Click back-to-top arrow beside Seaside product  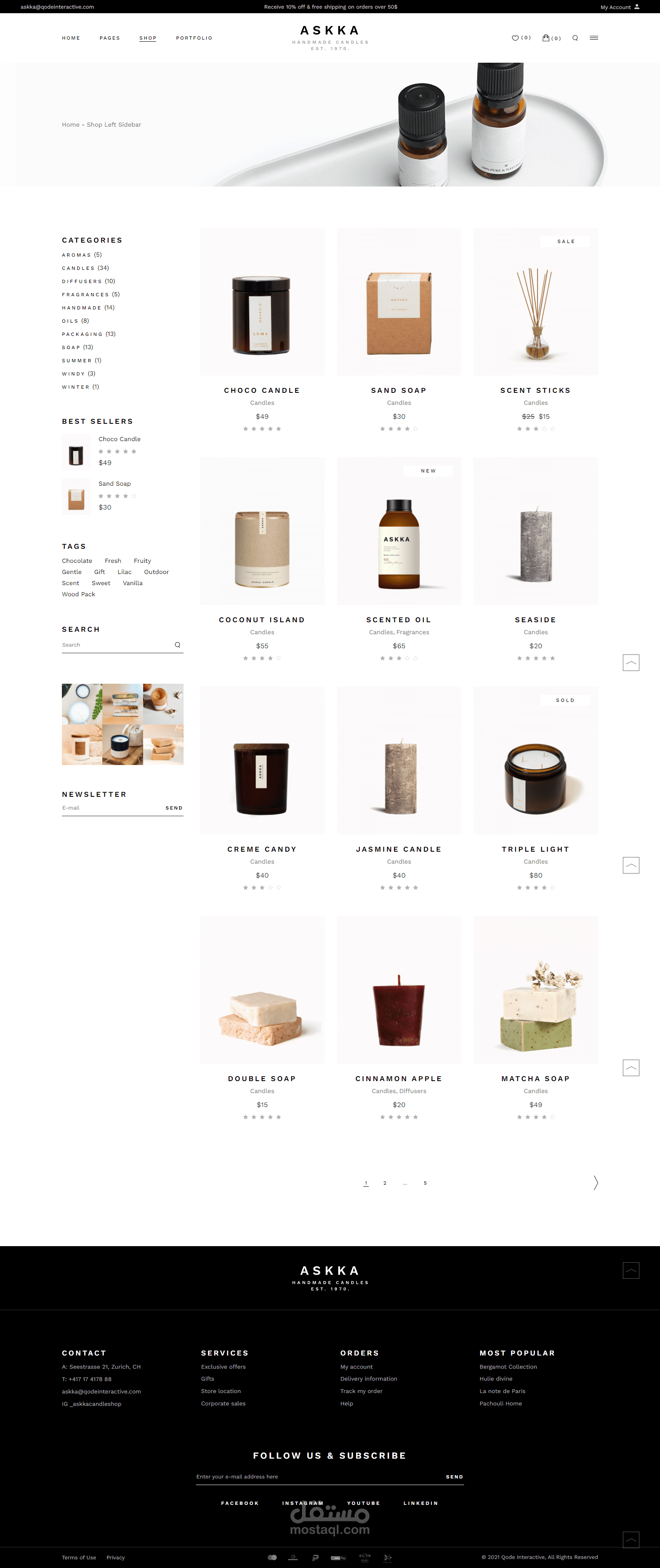[631, 662]
